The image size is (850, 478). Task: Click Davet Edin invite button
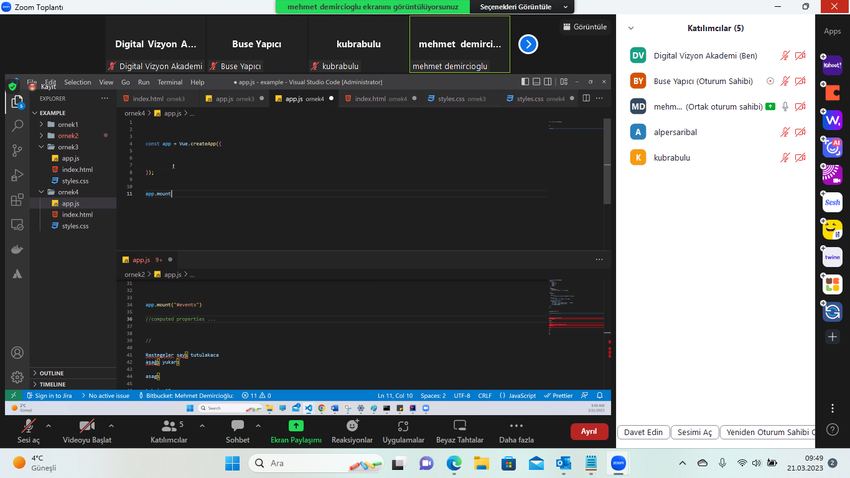pos(643,432)
